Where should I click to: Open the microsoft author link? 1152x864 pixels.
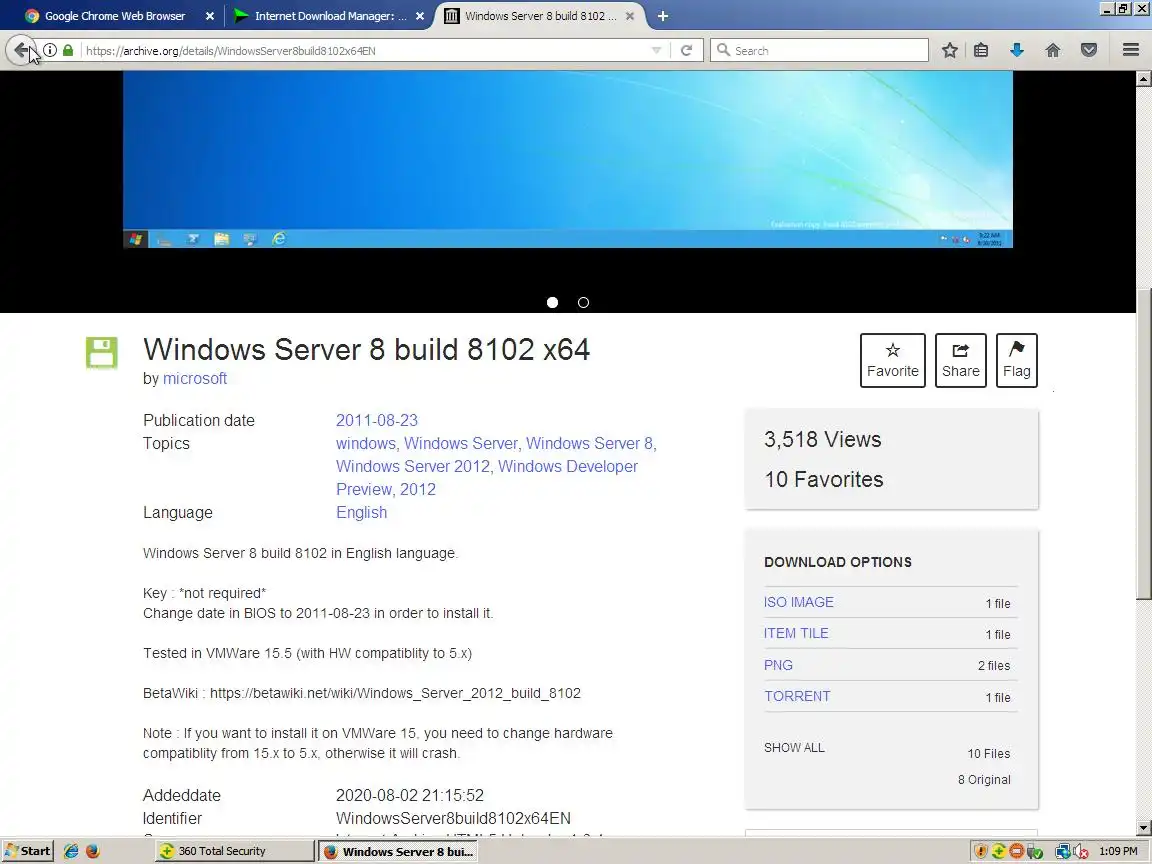coord(195,378)
